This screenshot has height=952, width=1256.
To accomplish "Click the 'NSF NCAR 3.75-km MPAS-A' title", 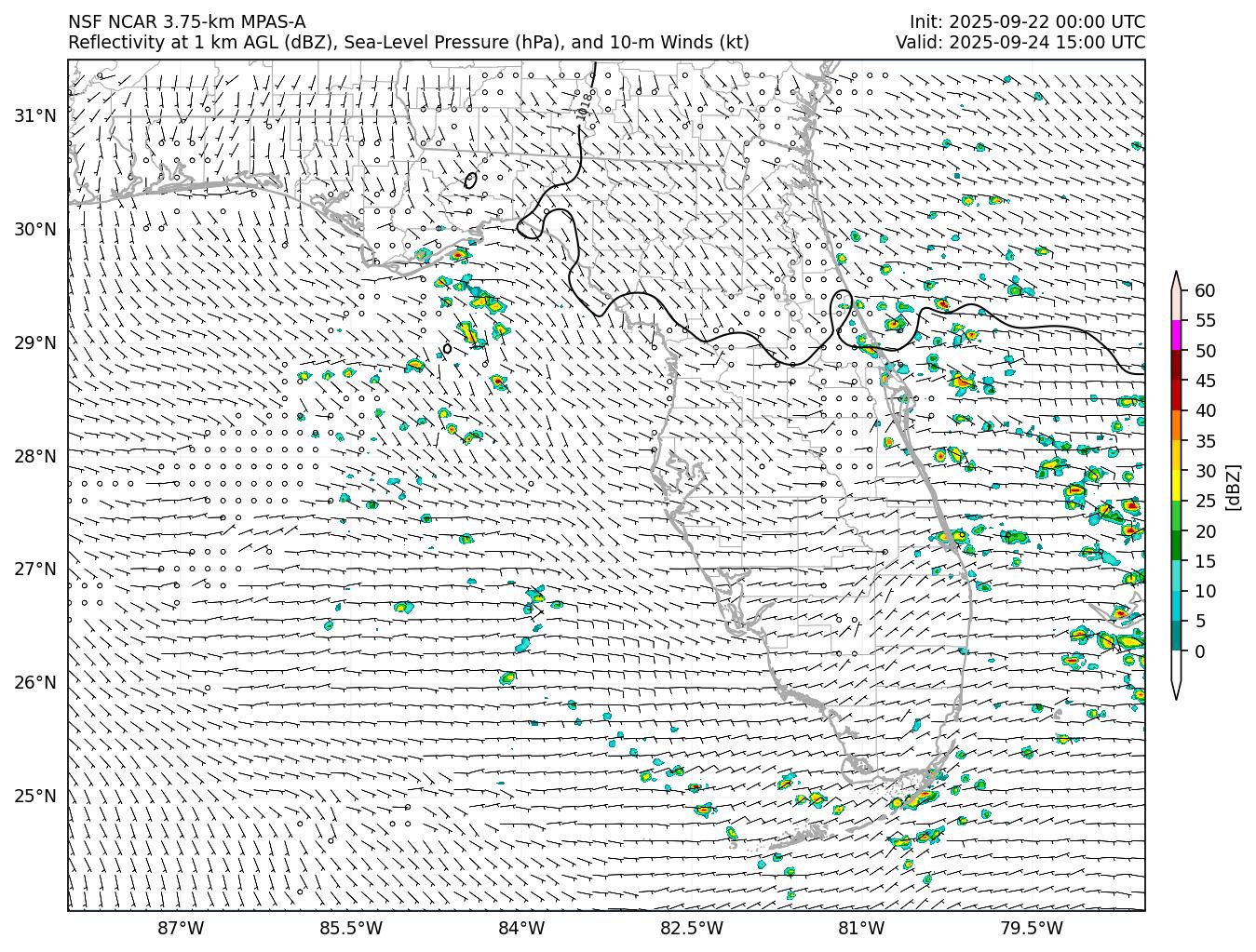I will point(186,22).
